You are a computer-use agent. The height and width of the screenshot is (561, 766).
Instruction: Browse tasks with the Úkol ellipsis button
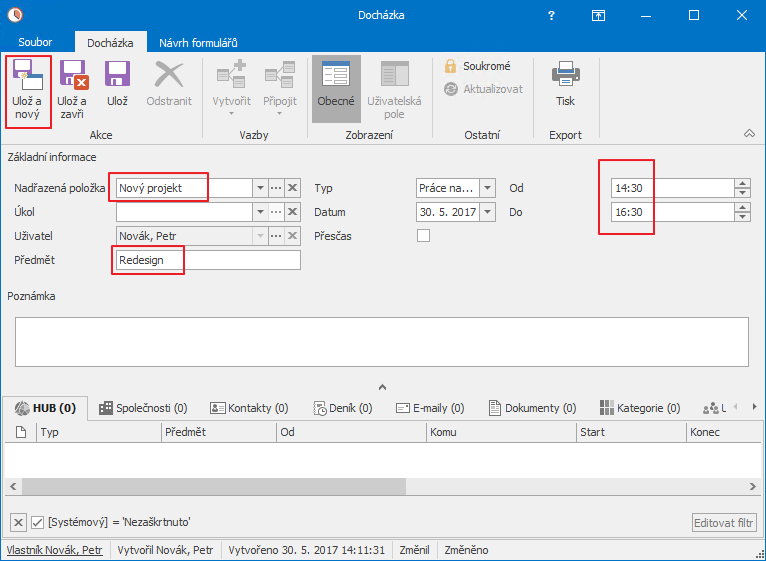(276, 212)
